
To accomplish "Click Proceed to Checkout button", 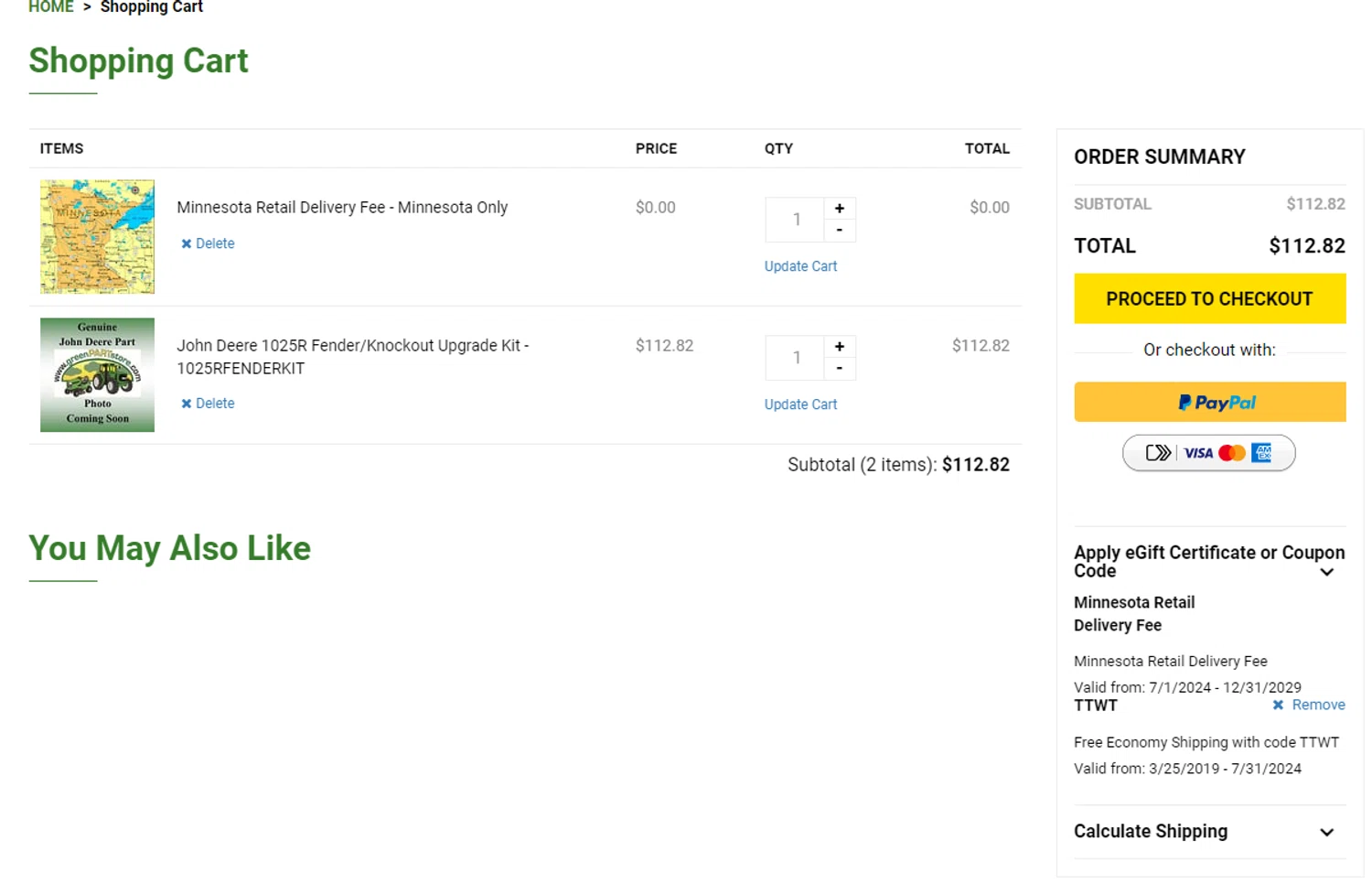I will (1209, 299).
